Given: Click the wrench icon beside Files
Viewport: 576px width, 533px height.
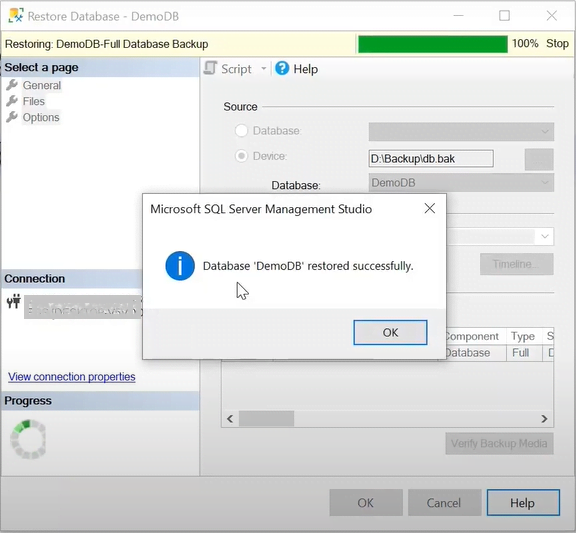Looking at the screenshot, I should click(12, 101).
